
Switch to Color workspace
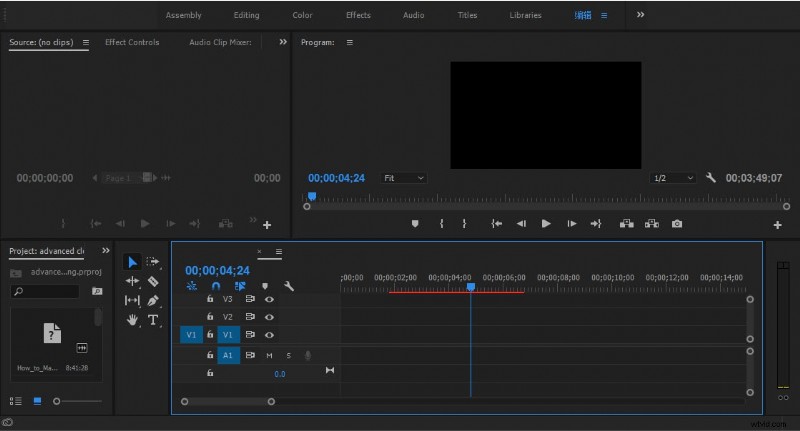coord(302,15)
